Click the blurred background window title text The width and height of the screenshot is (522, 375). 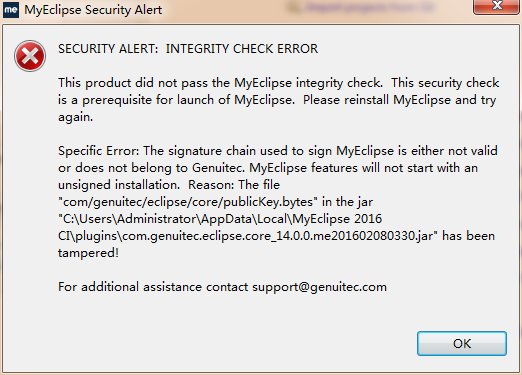[370, 7]
